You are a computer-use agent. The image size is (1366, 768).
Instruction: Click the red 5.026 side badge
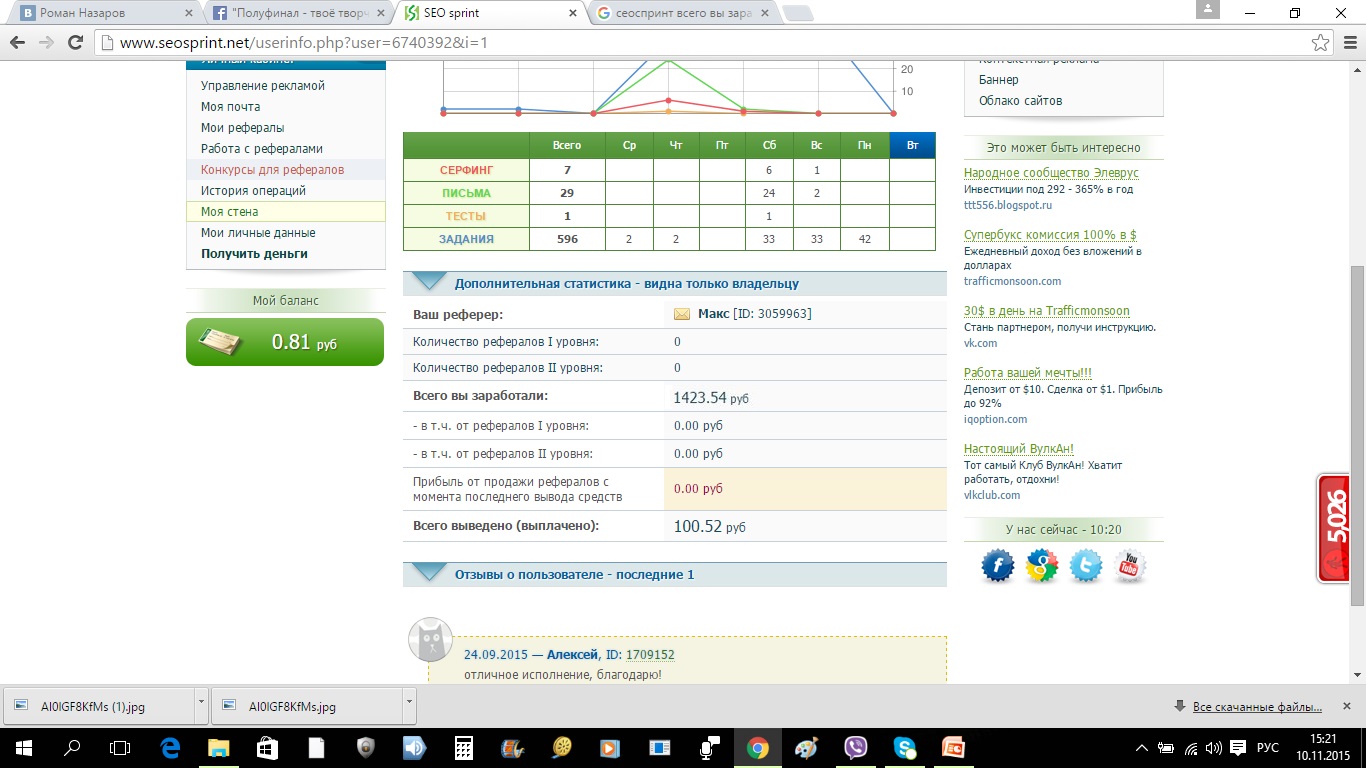tap(1333, 529)
